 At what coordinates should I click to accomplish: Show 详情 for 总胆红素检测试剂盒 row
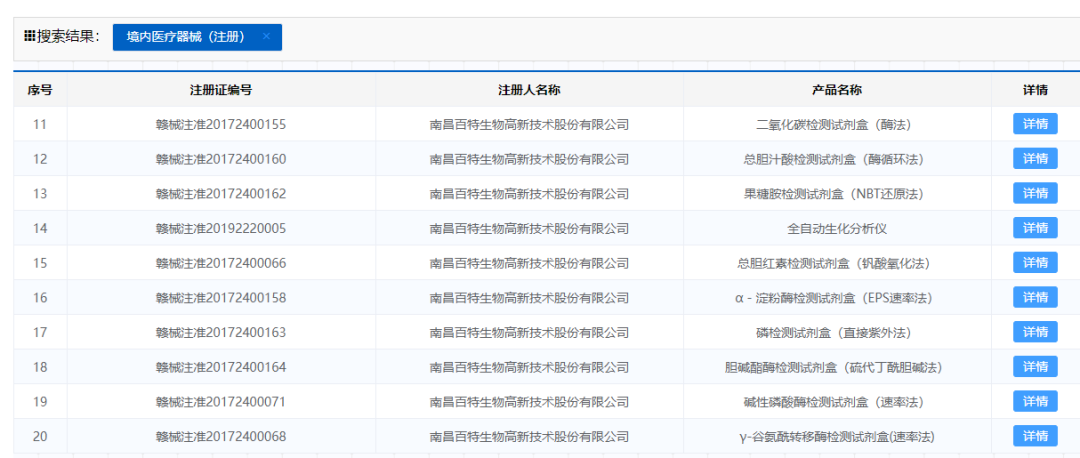[1035, 263]
